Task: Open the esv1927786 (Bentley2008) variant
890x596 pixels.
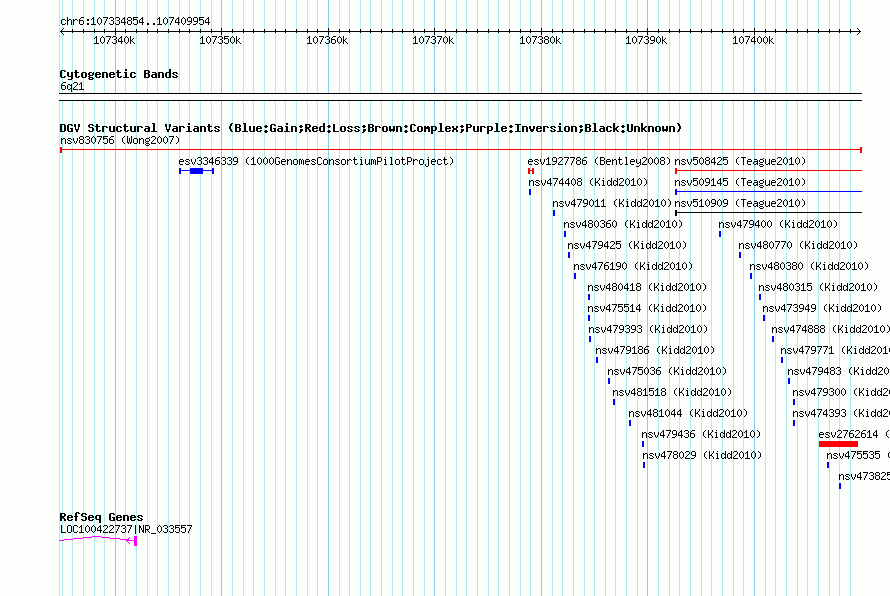Action: (599, 161)
